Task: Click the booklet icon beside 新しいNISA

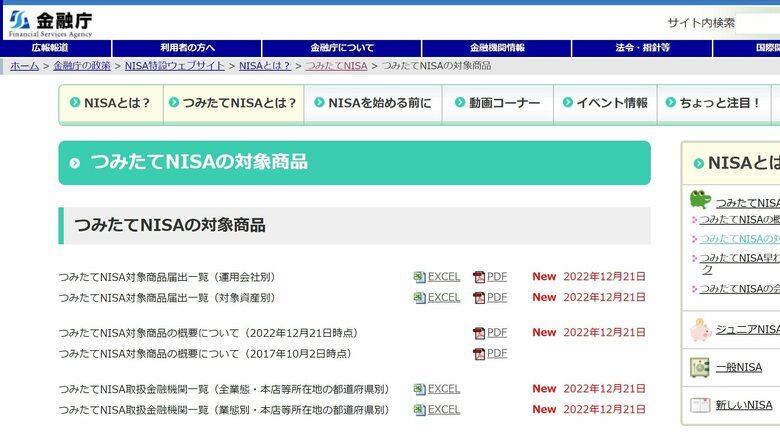Action: 700,405
